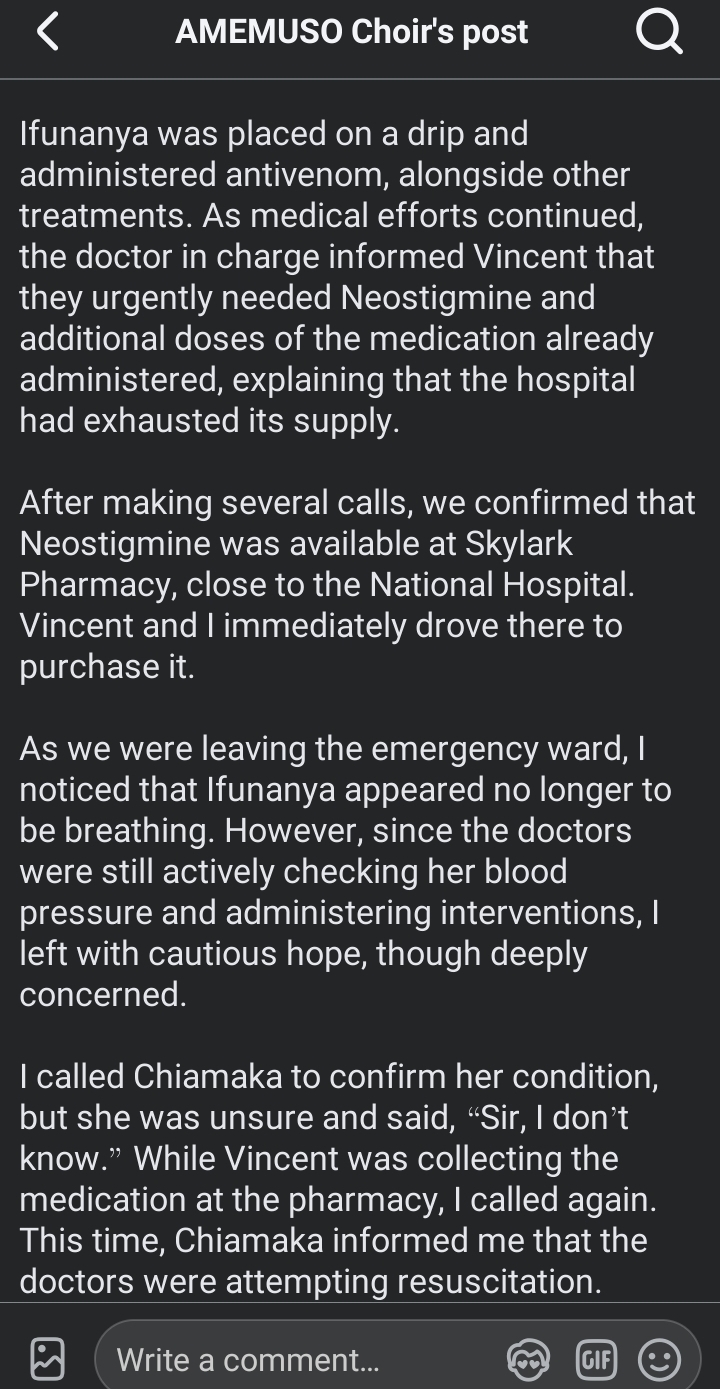Open the avatar stickers picker
The width and height of the screenshot is (720, 1389).
[x=528, y=1360]
